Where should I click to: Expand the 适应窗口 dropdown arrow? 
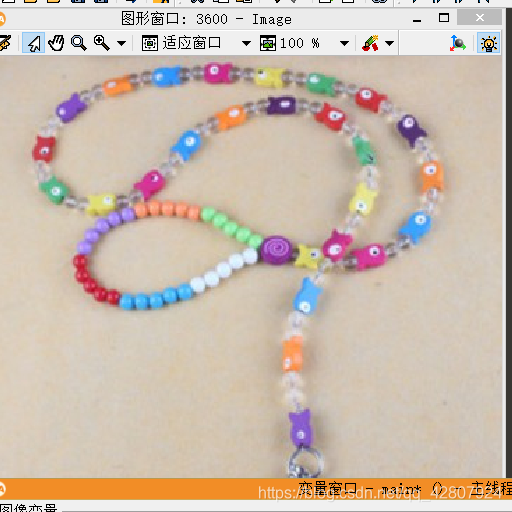246,43
